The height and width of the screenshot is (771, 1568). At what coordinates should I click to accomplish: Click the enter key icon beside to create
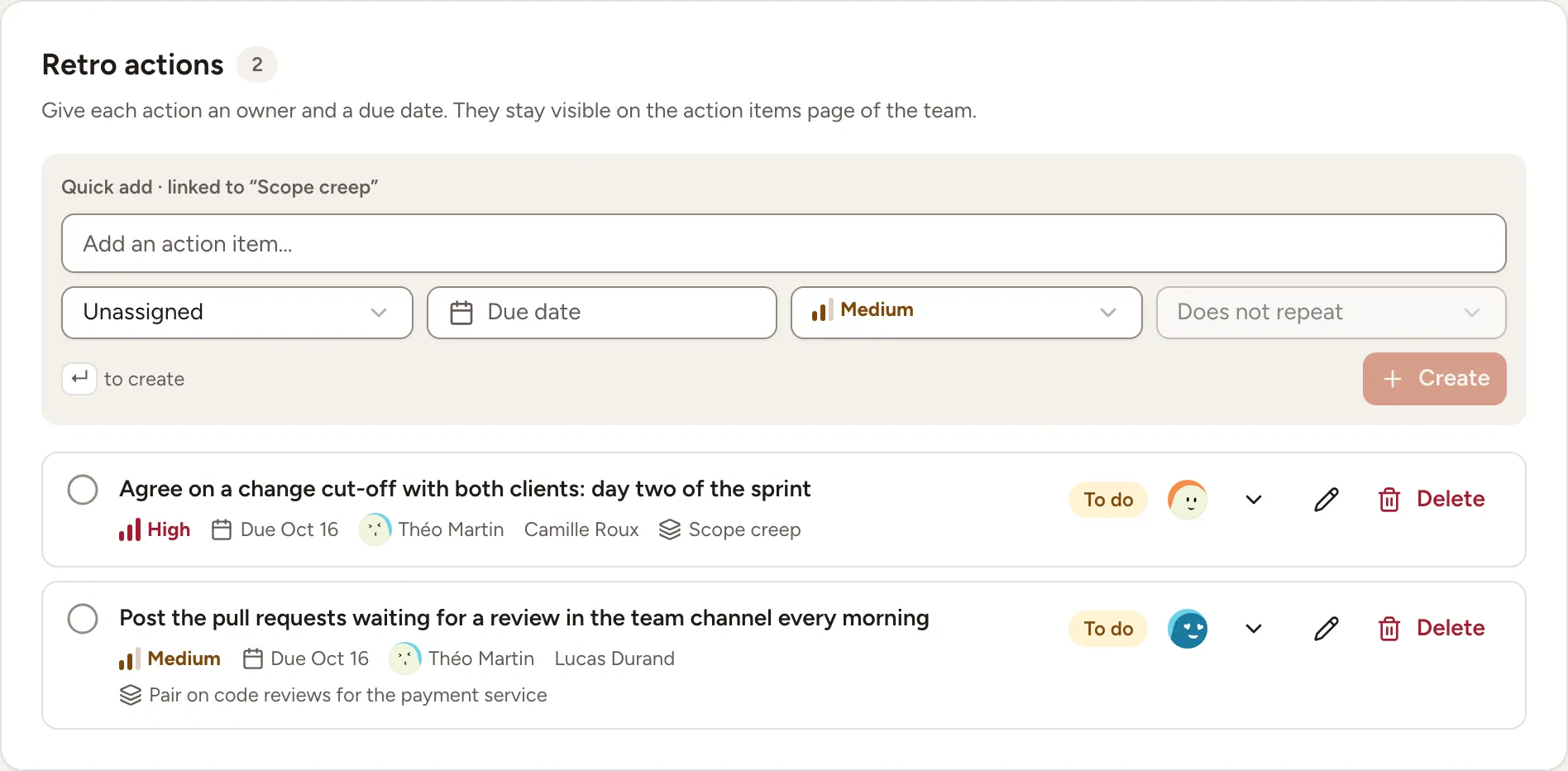point(79,378)
